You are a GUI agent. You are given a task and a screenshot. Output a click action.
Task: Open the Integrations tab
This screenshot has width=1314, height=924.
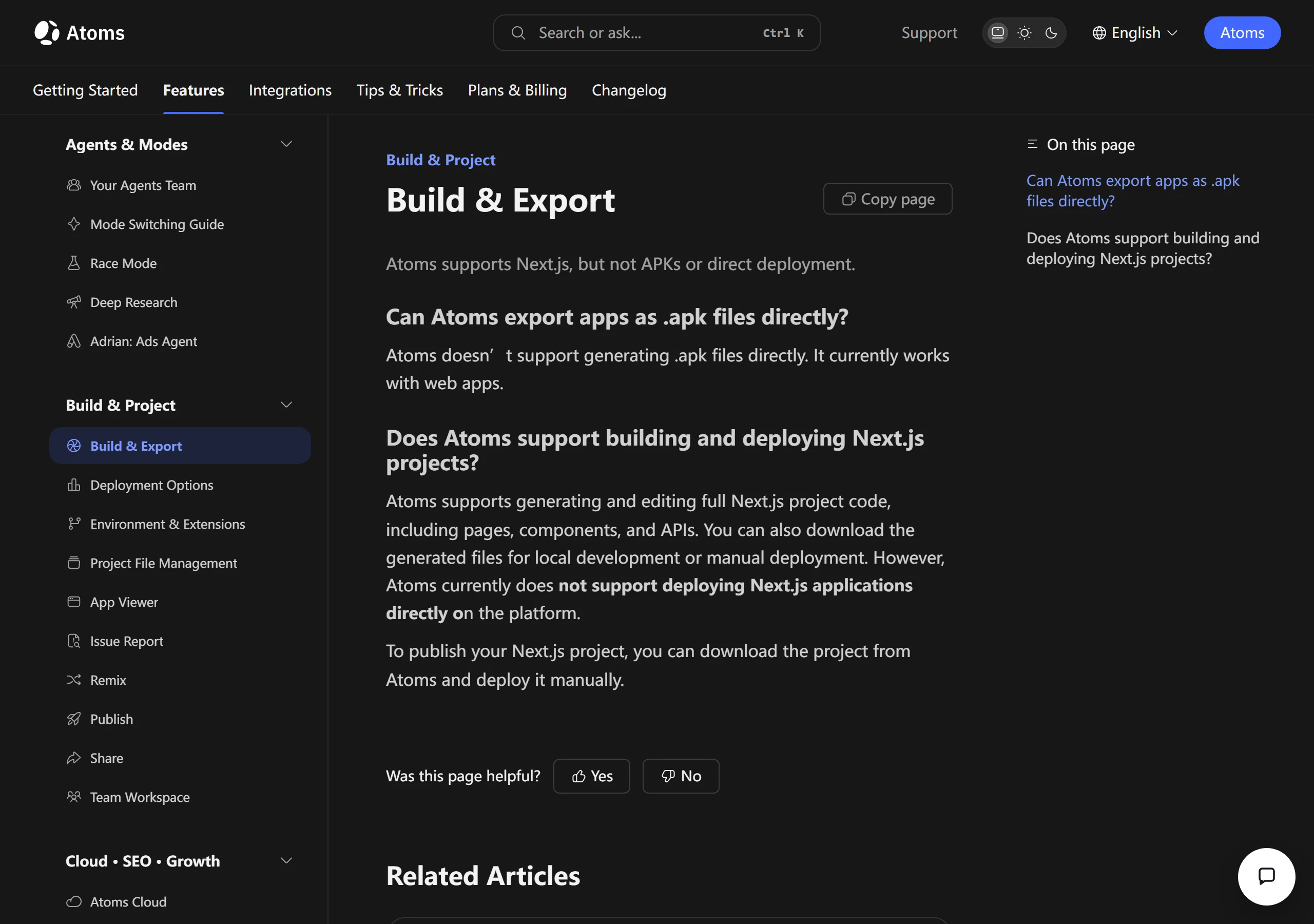pyautogui.click(x=290, y=90)
